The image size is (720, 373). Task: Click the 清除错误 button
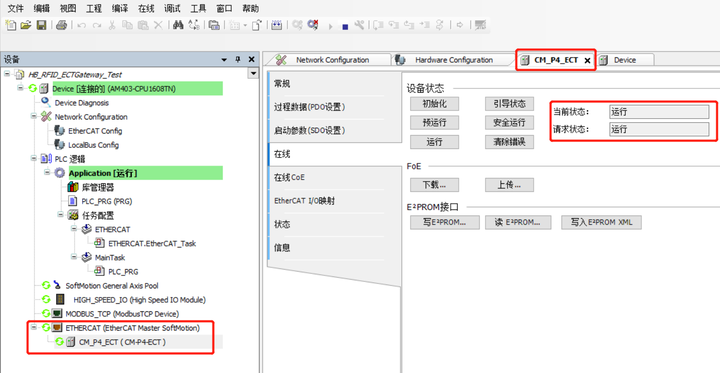(x=509, y=142)
